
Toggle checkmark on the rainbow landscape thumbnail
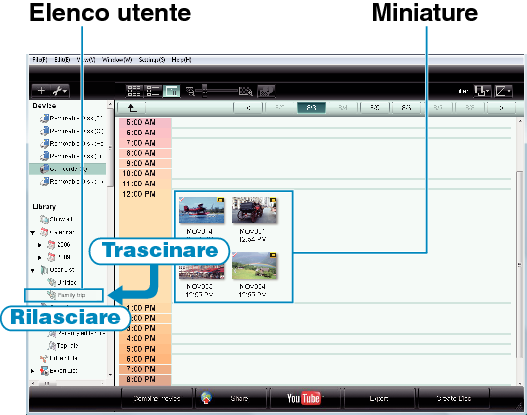[x=235, y=255]
